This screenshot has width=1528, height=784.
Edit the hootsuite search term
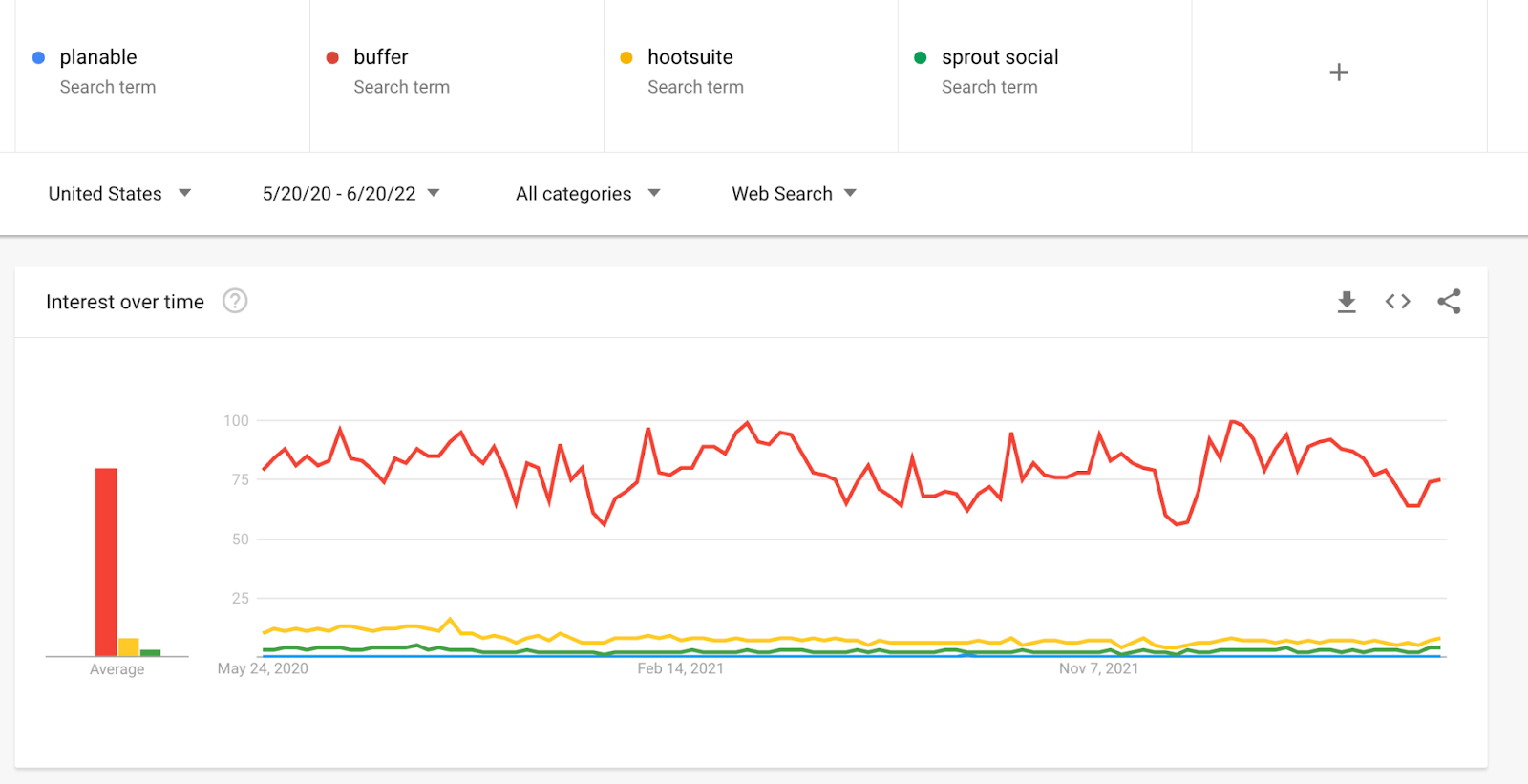pos(690,57)
